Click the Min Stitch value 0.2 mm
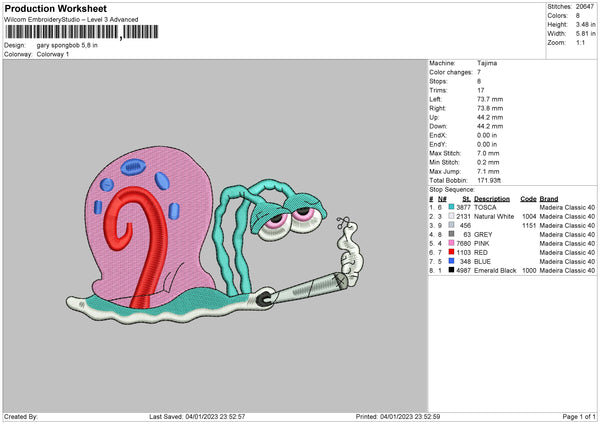600x424 pixels. coord(488,162)
